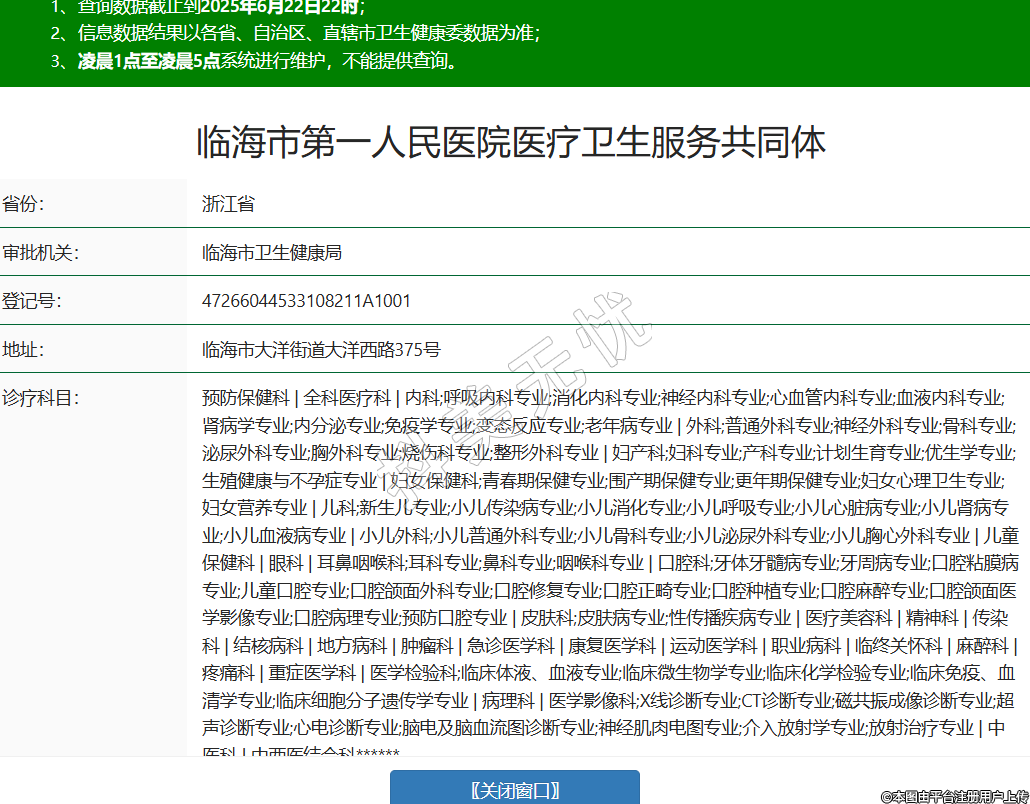Select registration number 47266044533108211A1001

[x=306, y=301]
